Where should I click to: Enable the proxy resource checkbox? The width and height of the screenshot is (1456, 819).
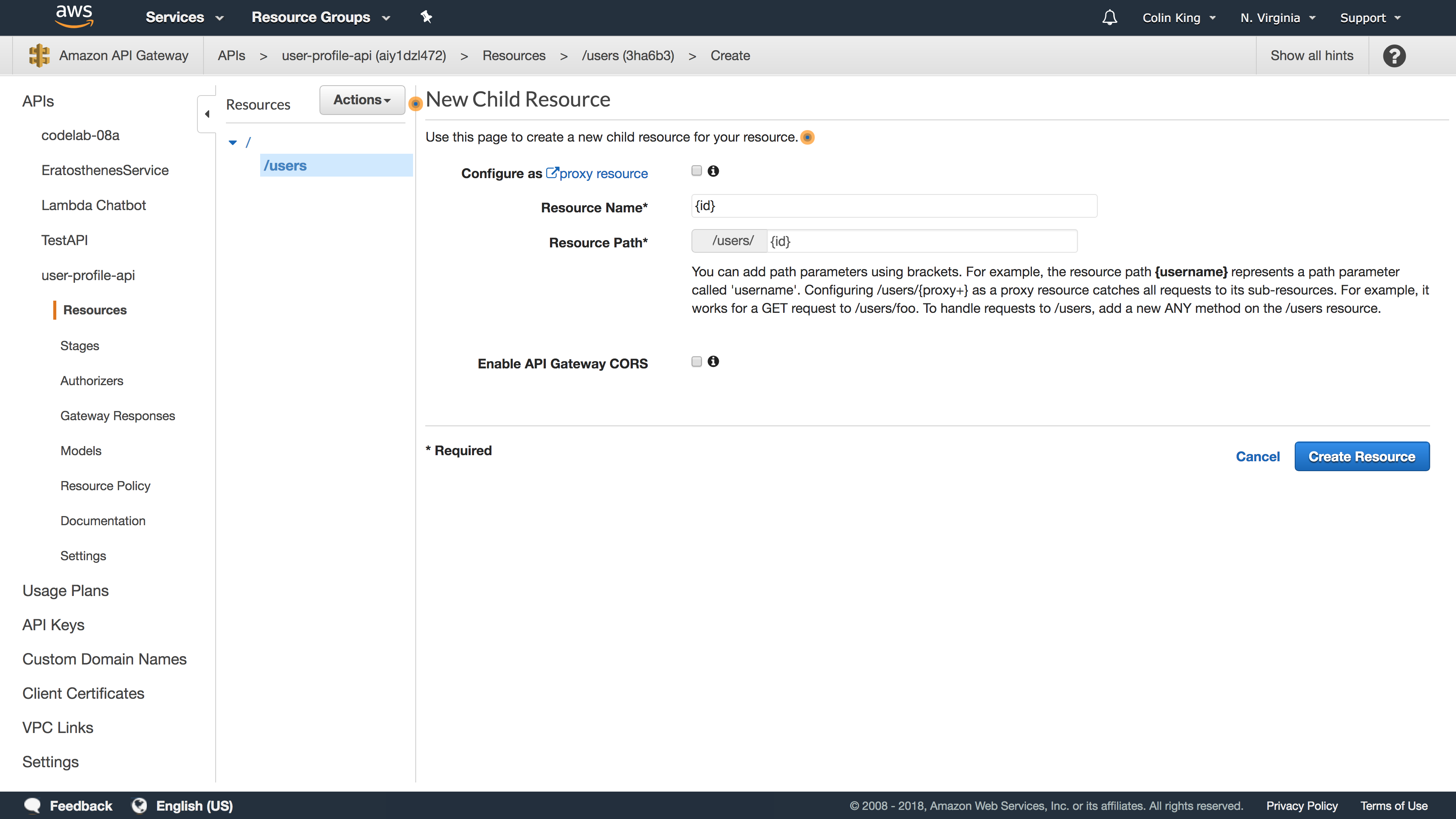pos(696,171)
